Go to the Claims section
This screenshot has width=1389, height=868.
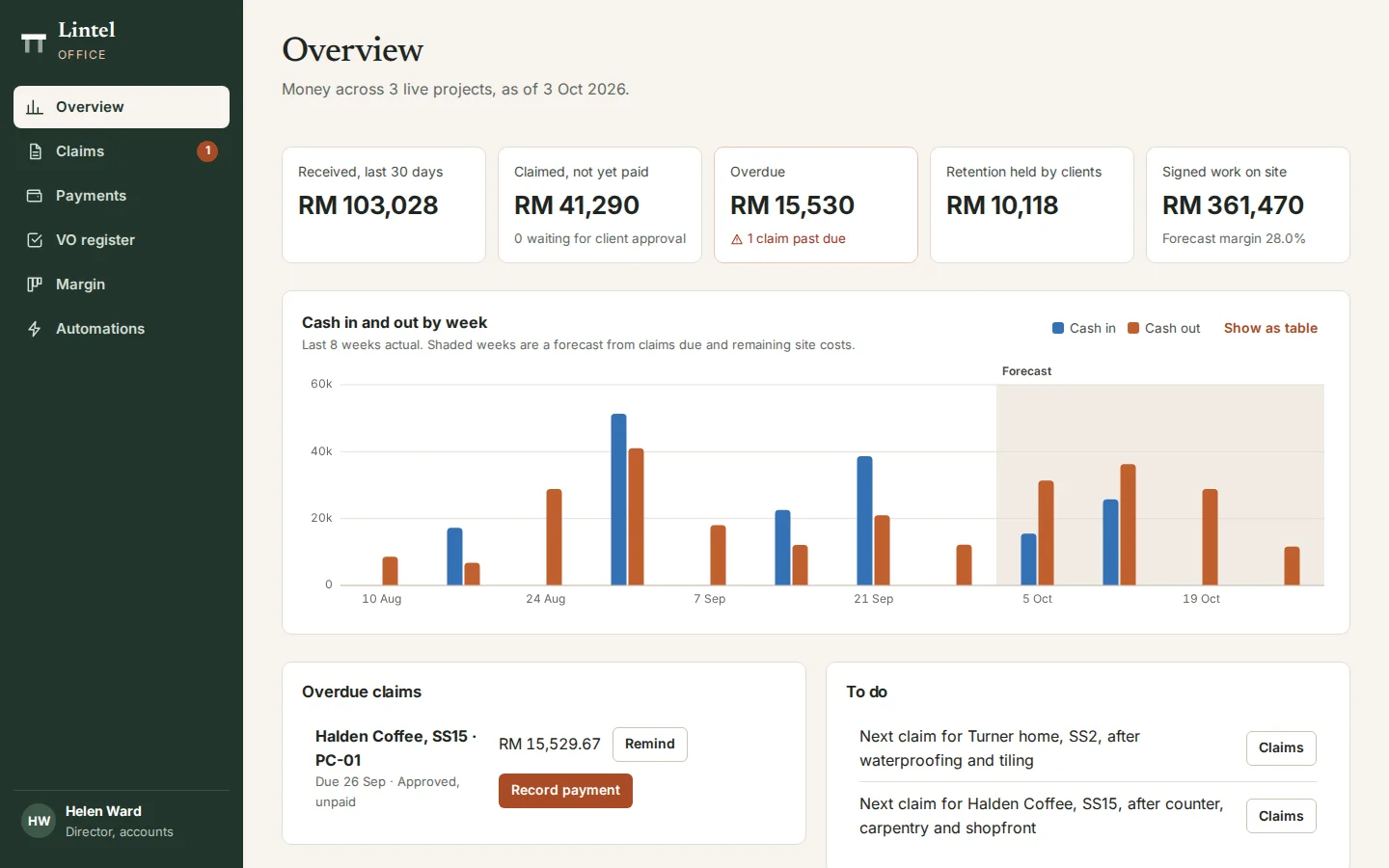(122, 151)
